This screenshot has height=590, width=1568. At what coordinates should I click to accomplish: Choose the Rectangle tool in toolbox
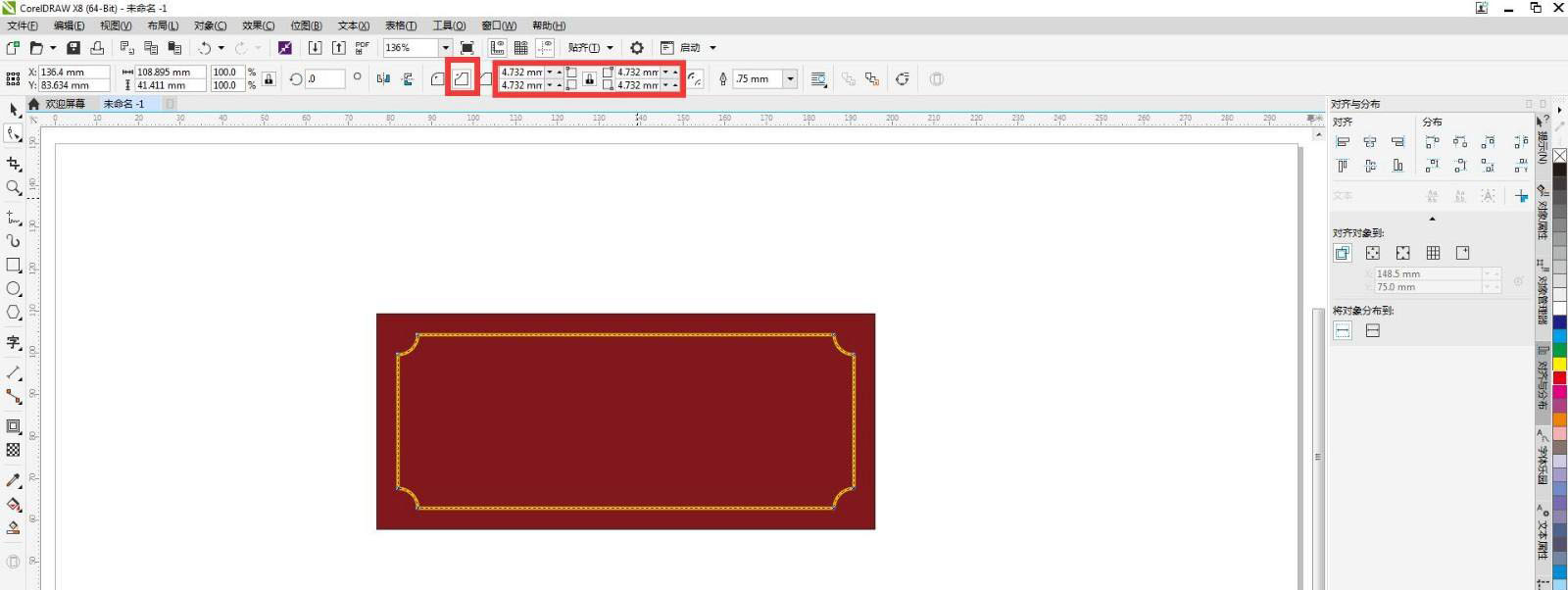[14, 265]
